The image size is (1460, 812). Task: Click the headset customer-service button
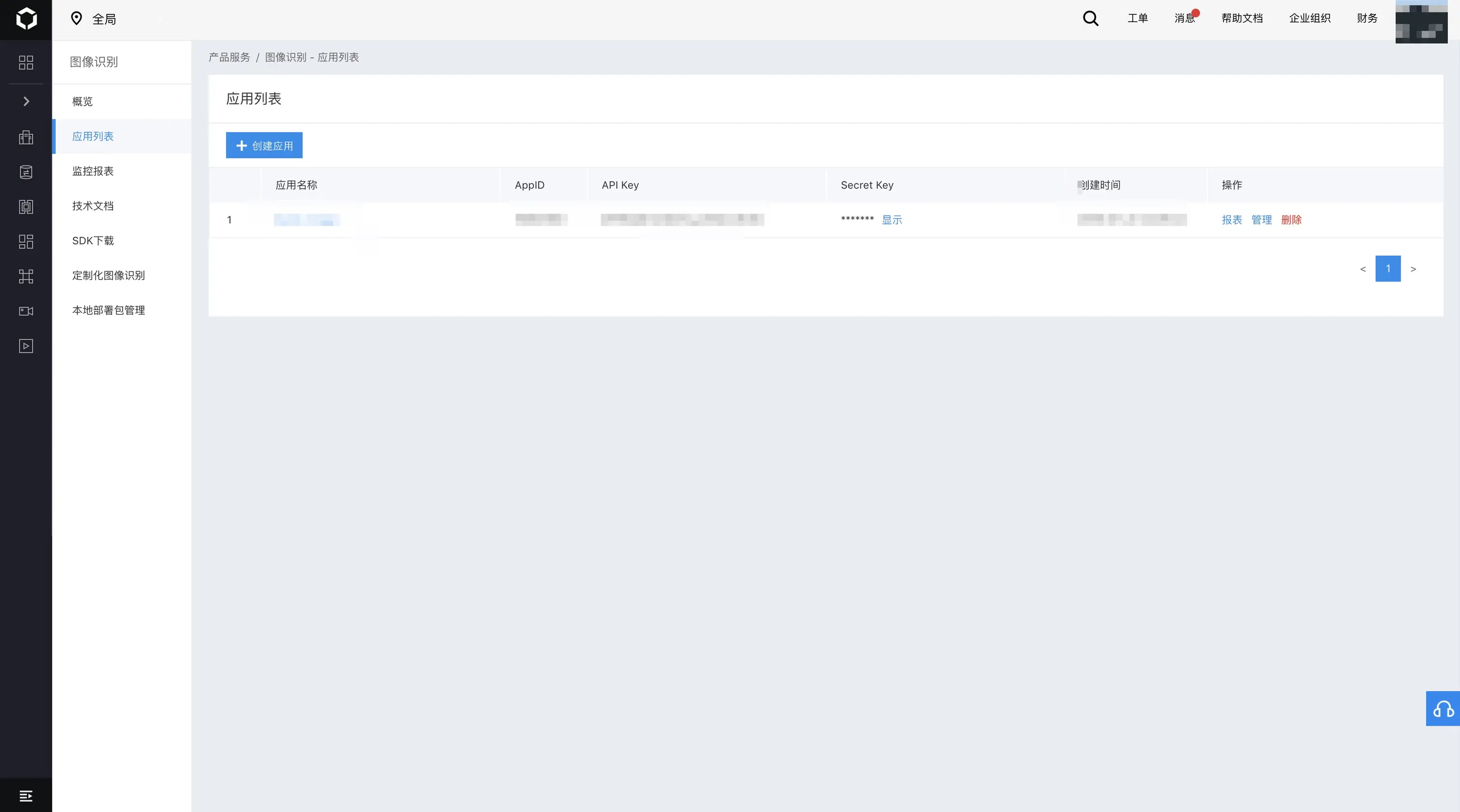pos(1443,708)
